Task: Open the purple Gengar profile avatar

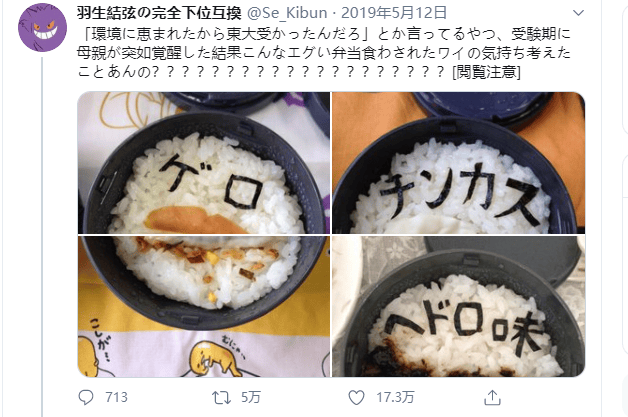Action: [42, 28]
